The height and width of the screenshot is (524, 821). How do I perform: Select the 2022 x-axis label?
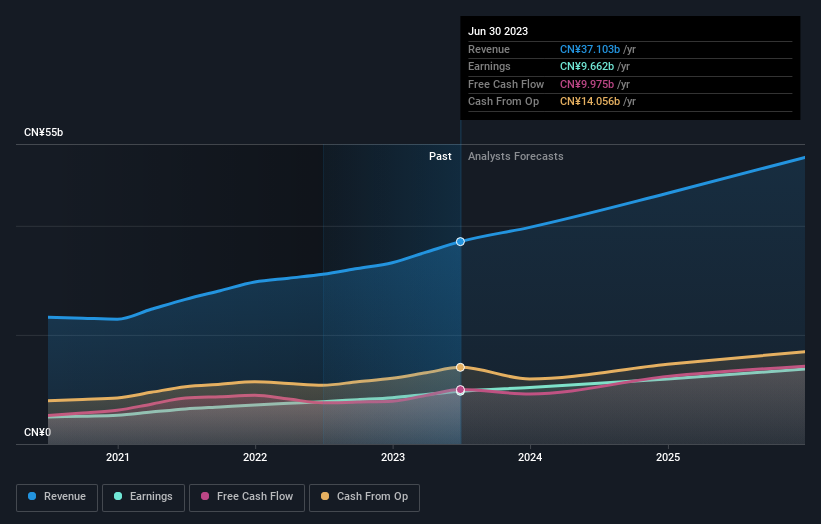(255, 457)
